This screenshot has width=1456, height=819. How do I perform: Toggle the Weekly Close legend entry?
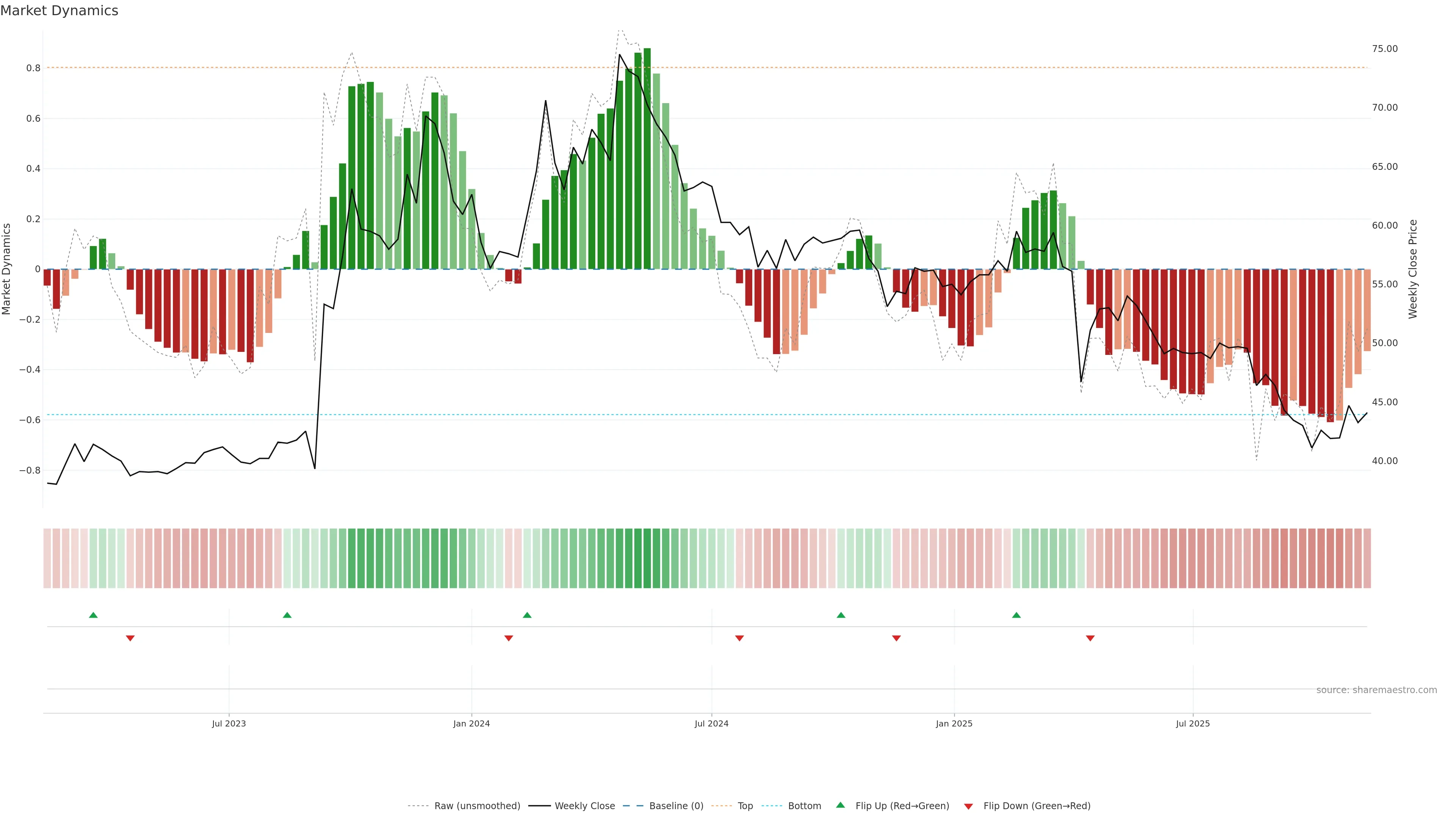coord(584,806)
